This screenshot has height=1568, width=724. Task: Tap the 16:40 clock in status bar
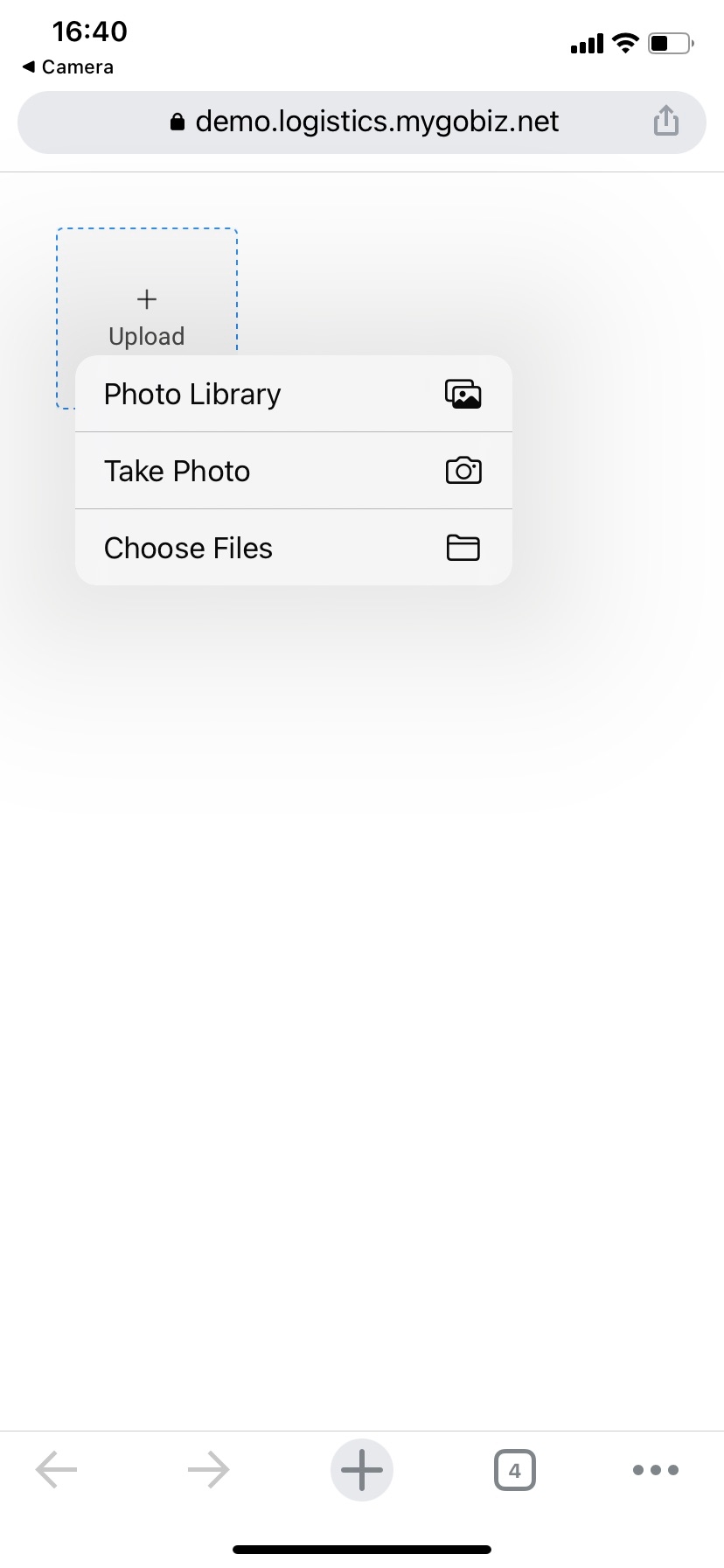[x=89, y=31]
